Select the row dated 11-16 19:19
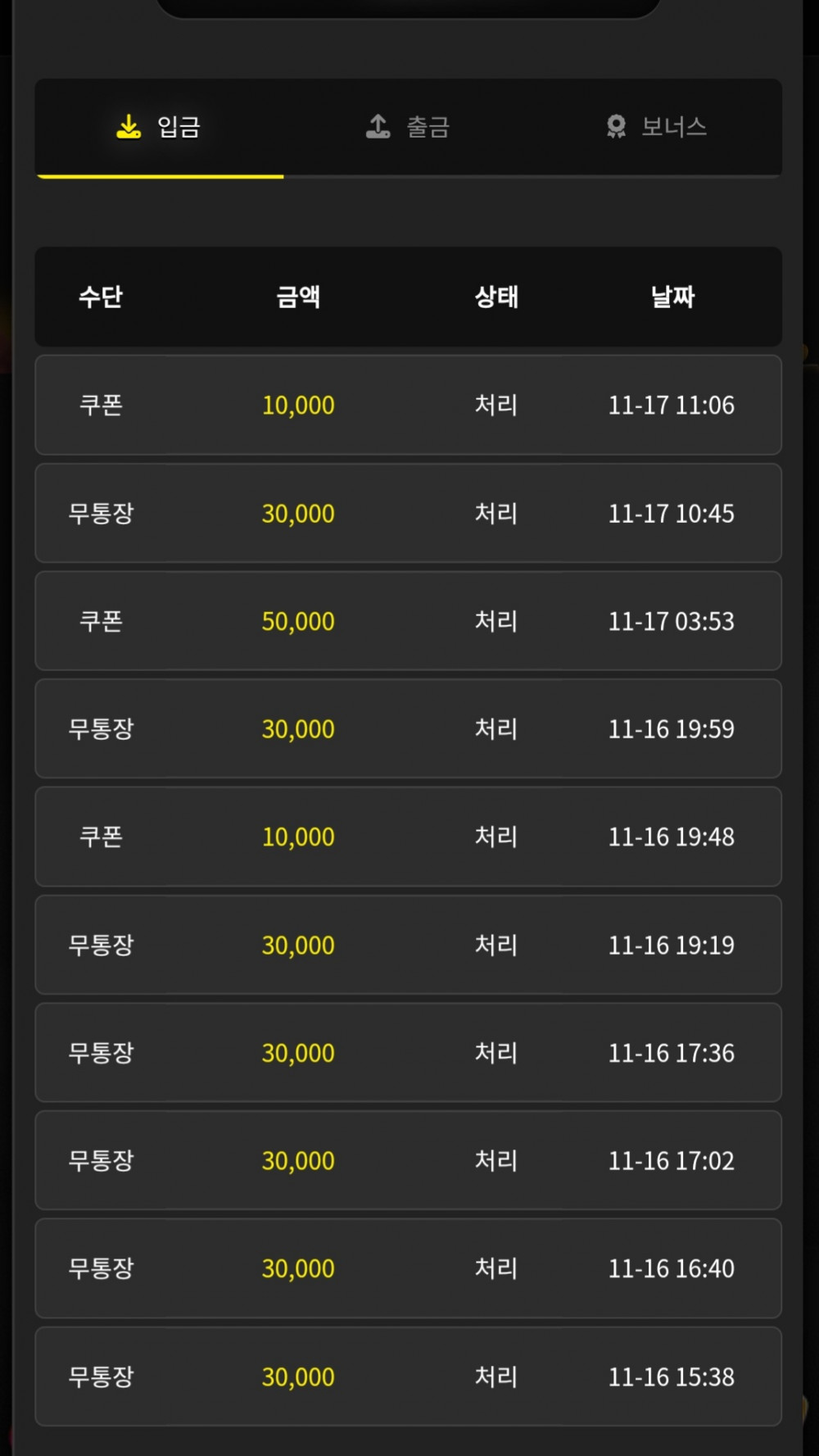 (x=408, y=945)
